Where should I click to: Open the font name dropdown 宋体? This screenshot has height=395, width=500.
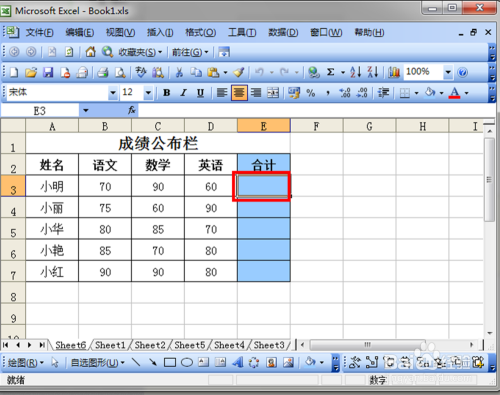pos(113,93)
